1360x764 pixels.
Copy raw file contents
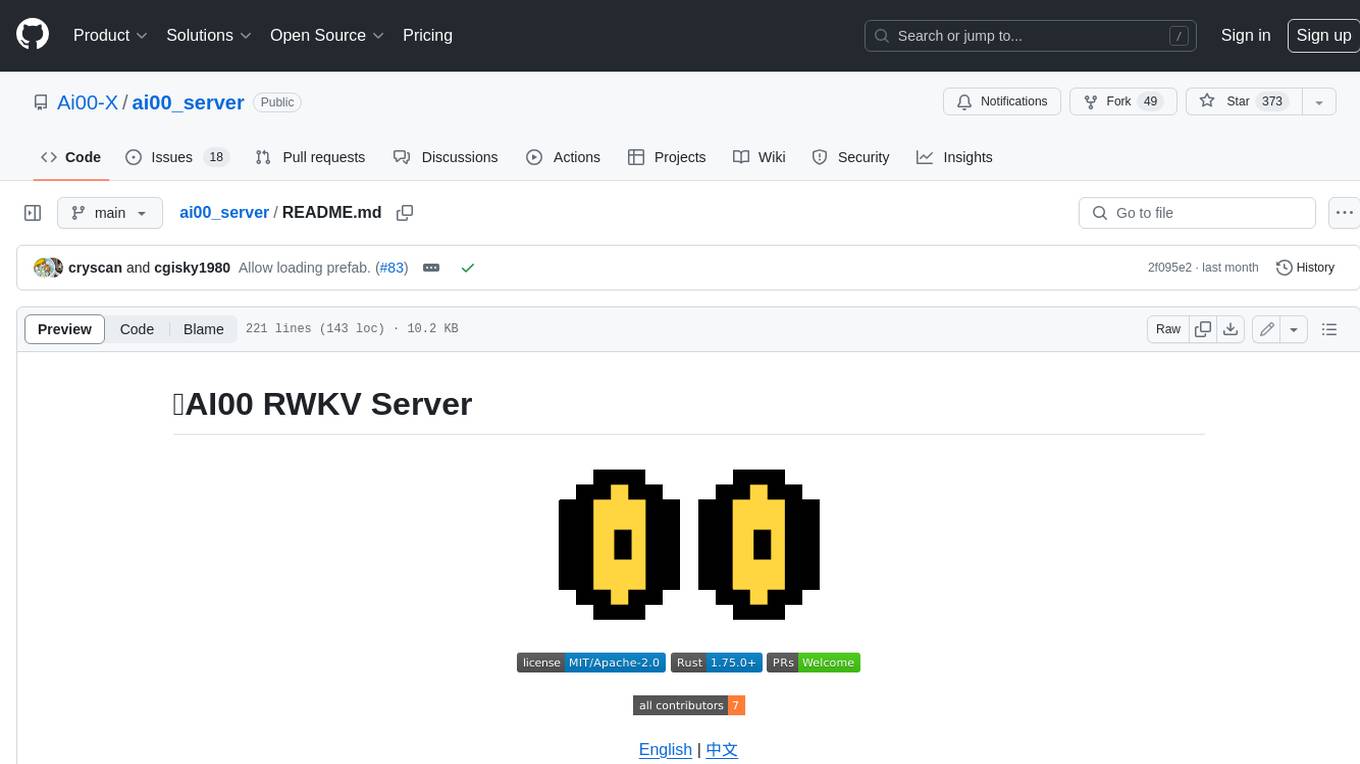[x=1203, y=329]
